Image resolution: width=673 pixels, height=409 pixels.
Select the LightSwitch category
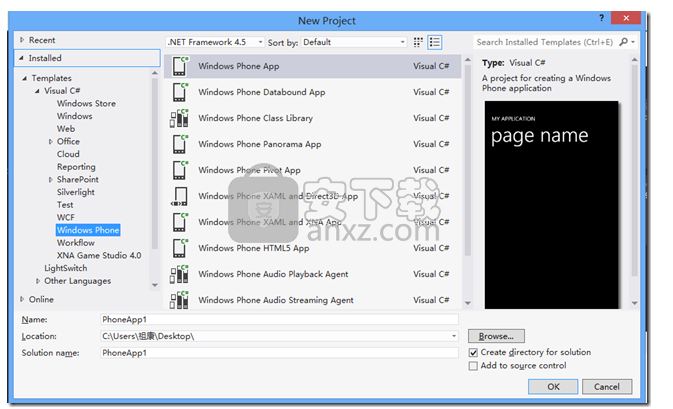click(65, 268)
